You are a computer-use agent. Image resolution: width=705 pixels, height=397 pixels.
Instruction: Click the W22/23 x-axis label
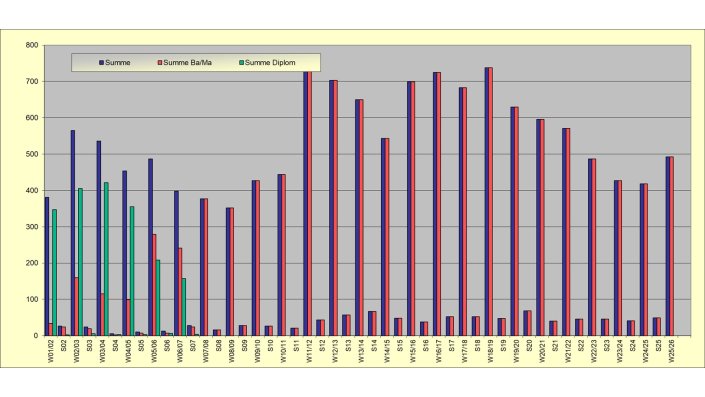coord(594,351)
